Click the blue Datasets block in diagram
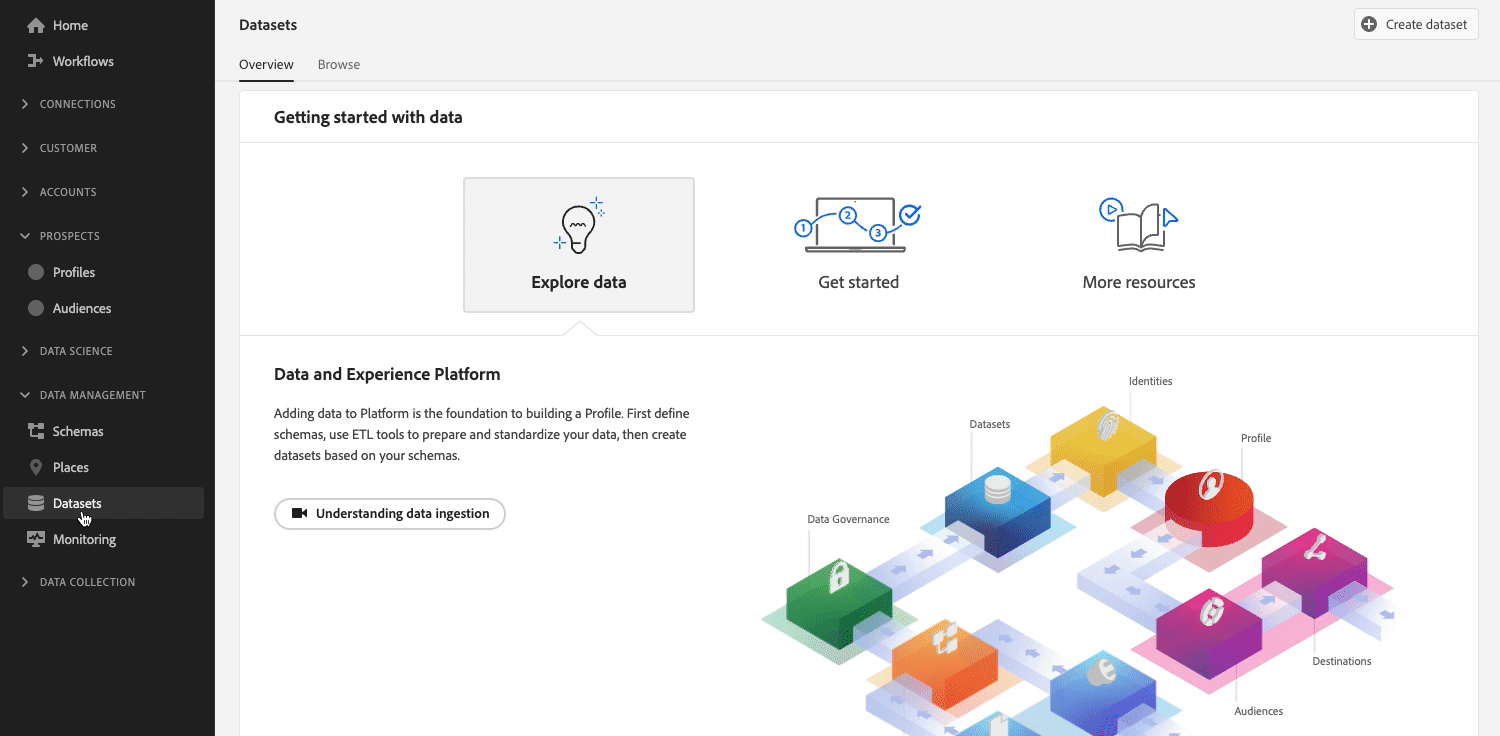Image resolution: width=1500 pixels, height=736 pixels. click(x=997, y=511)
